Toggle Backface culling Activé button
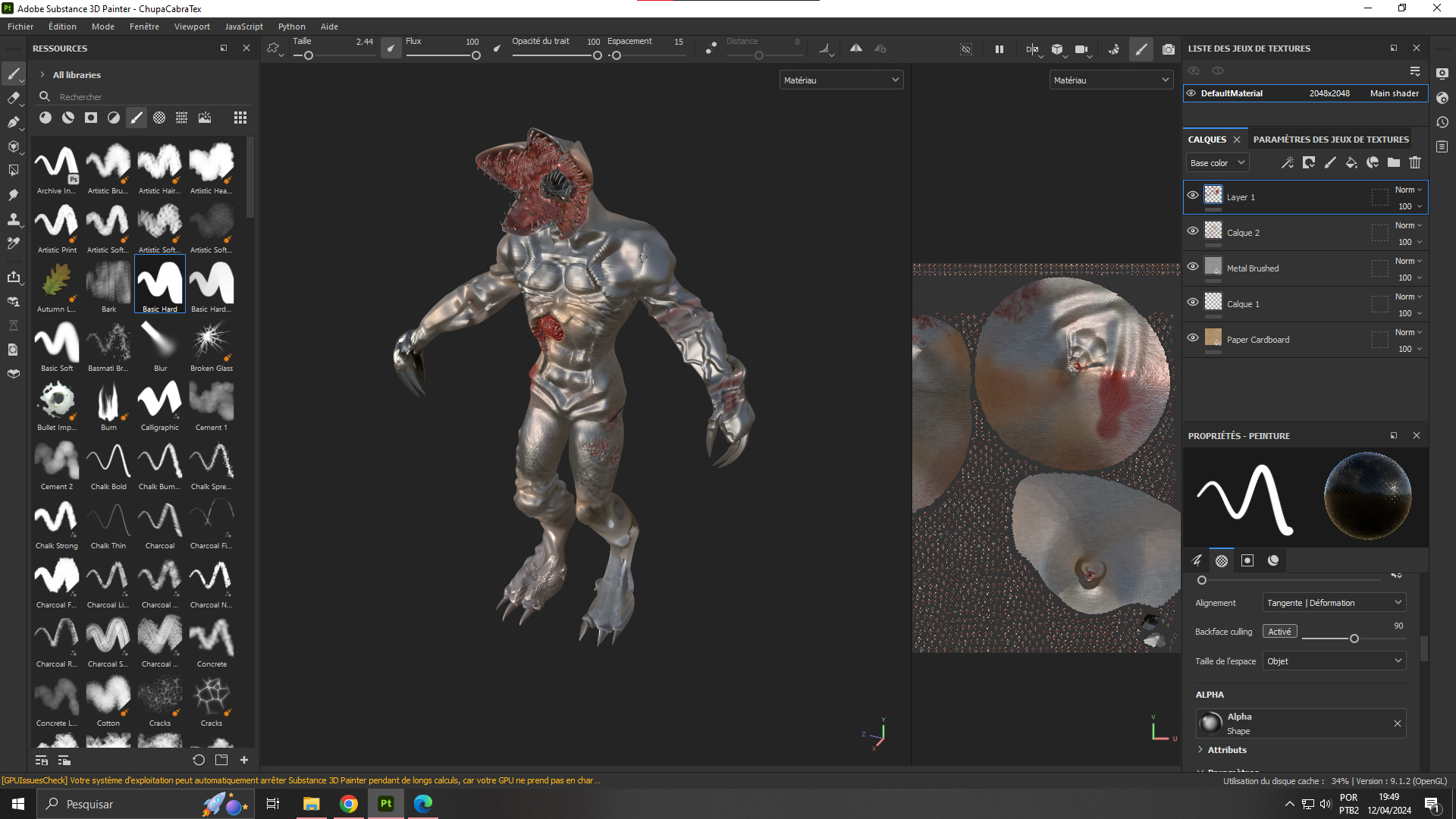The height and width of the screenshot is (819, 1456). (x=1279, y=632)
